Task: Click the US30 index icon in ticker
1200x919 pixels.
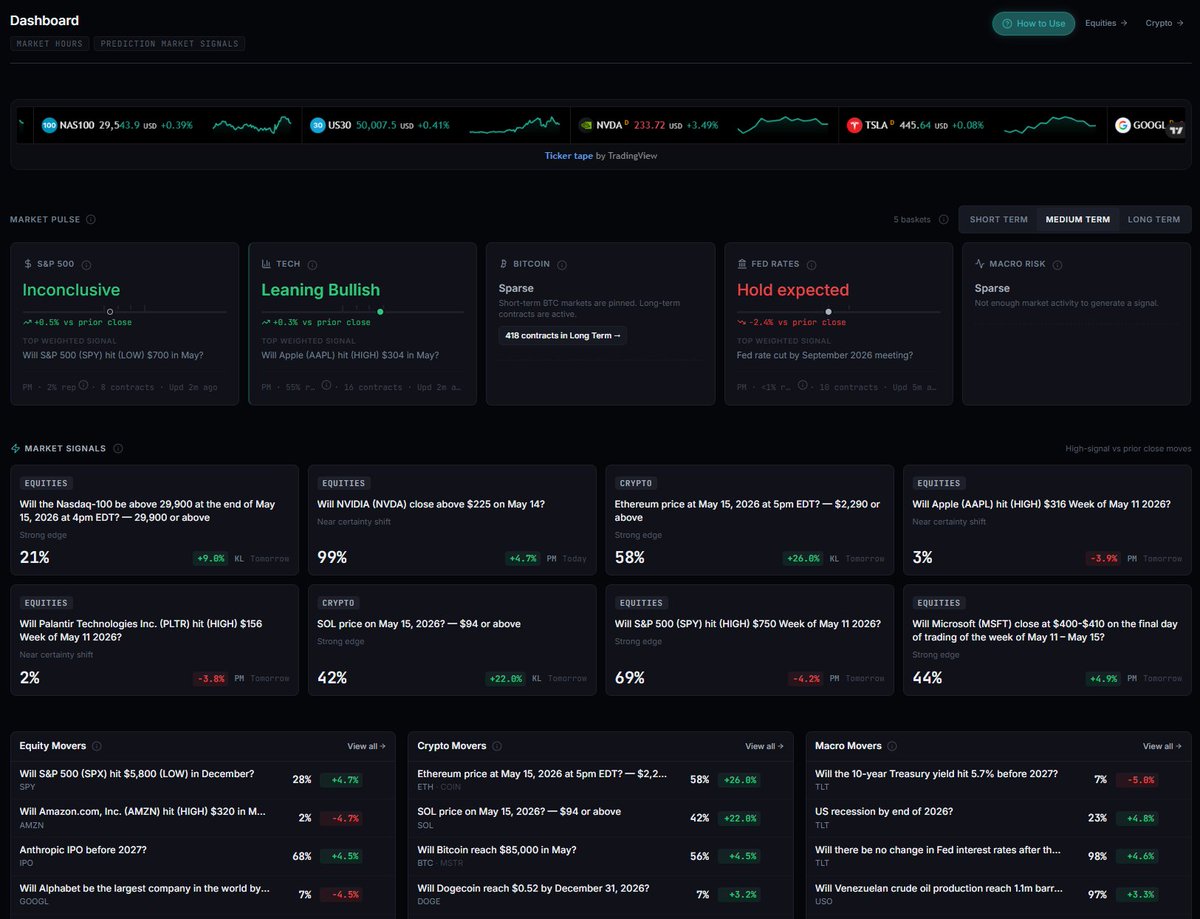Action: click(x=318, y=125)
